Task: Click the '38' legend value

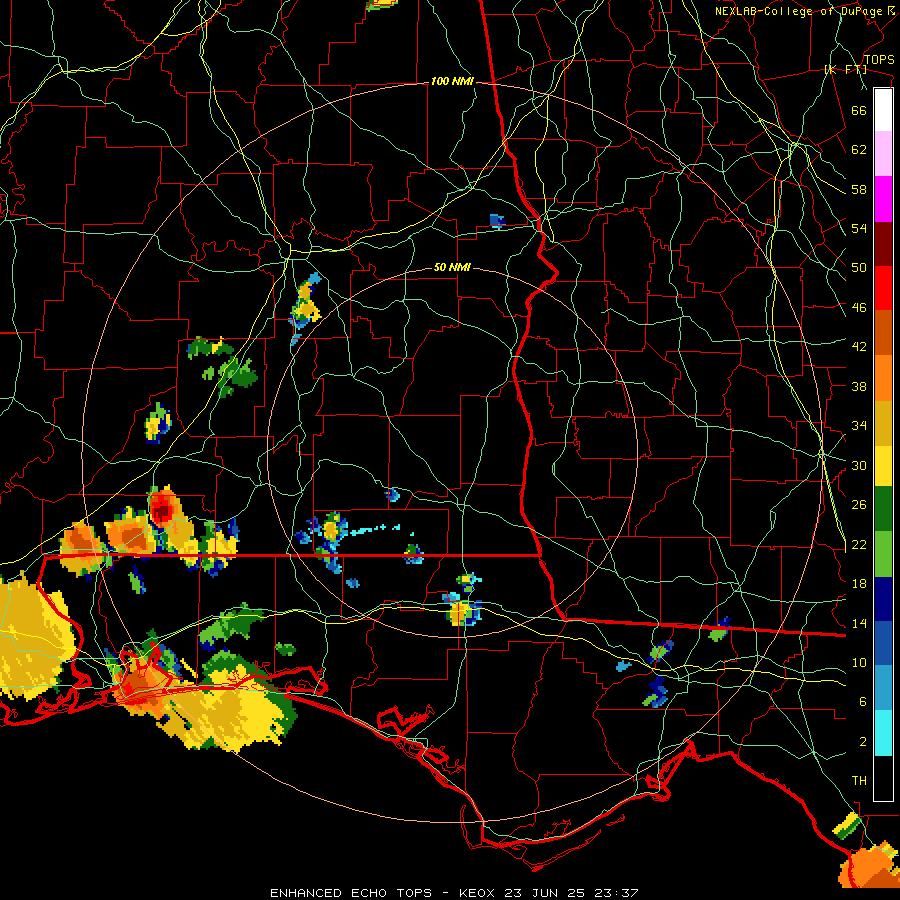Action: (x=859, y=386)
